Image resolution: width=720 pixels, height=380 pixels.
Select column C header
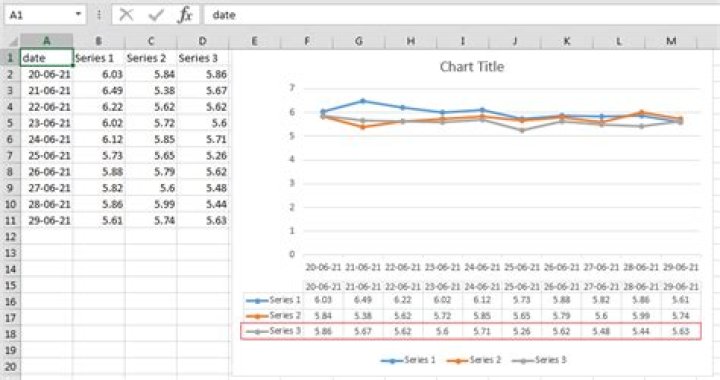[x=151, y=41]
